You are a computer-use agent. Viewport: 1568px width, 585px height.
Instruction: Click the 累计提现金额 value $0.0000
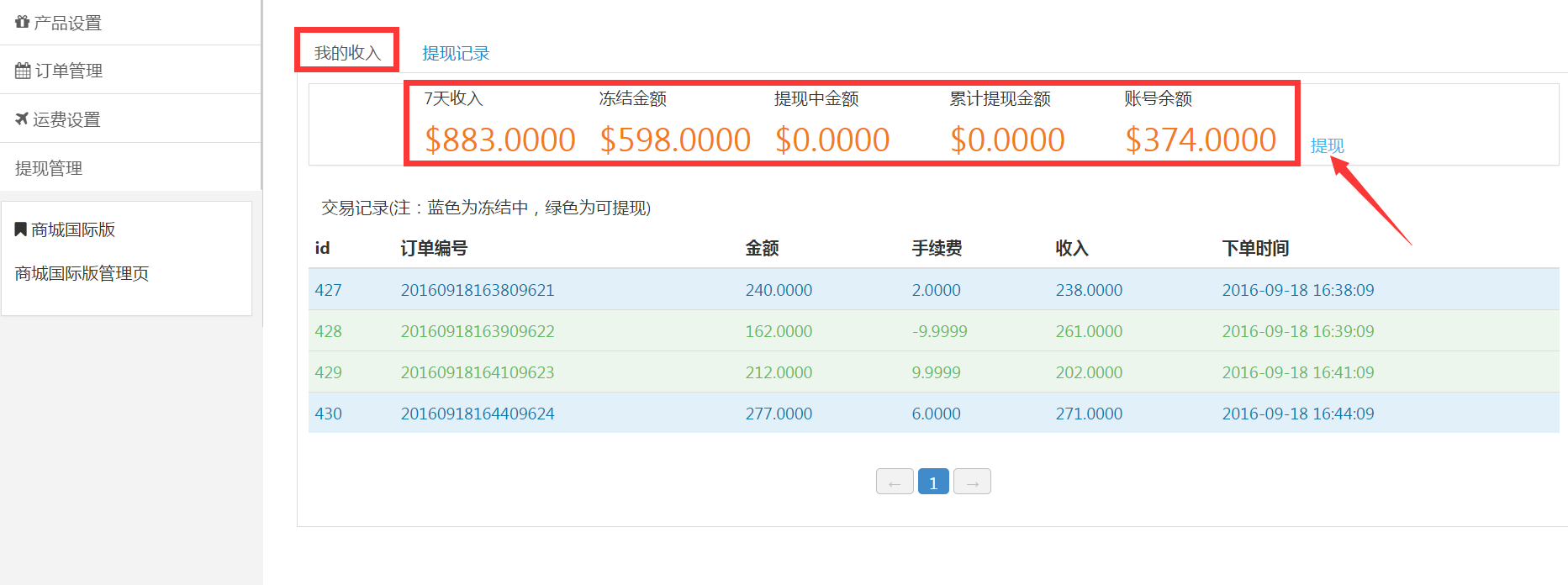(x=1007, y=140)
